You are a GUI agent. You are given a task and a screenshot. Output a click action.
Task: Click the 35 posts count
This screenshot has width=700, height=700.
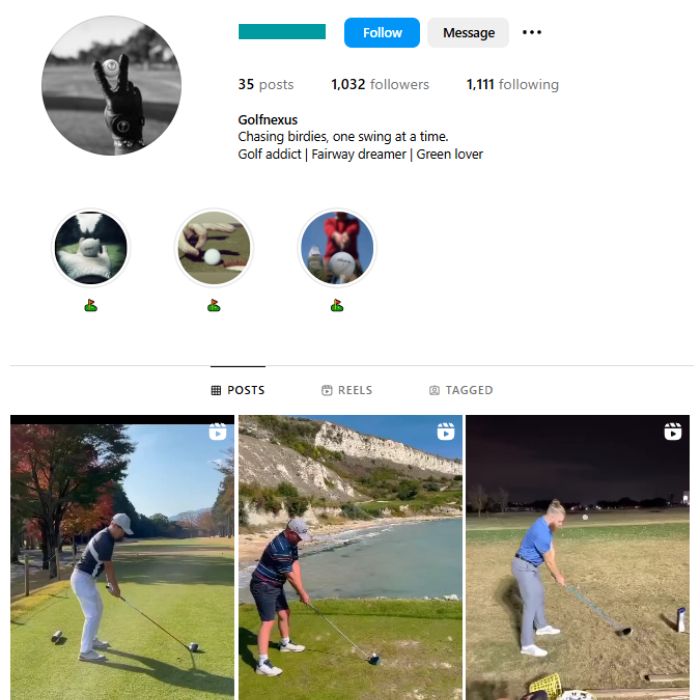click(x=266, y=84)
